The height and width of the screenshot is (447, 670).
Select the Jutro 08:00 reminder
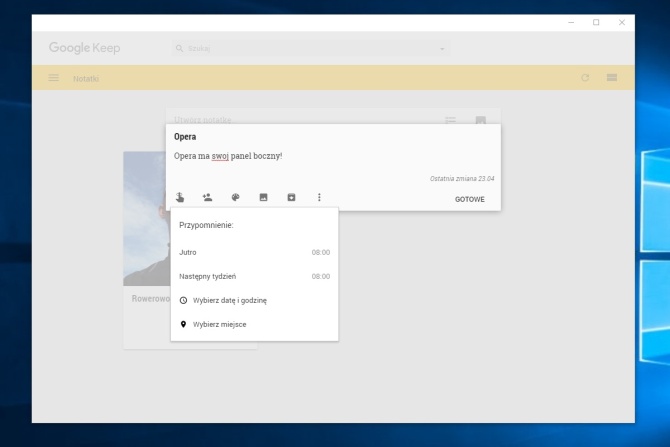tap(254, 252)
